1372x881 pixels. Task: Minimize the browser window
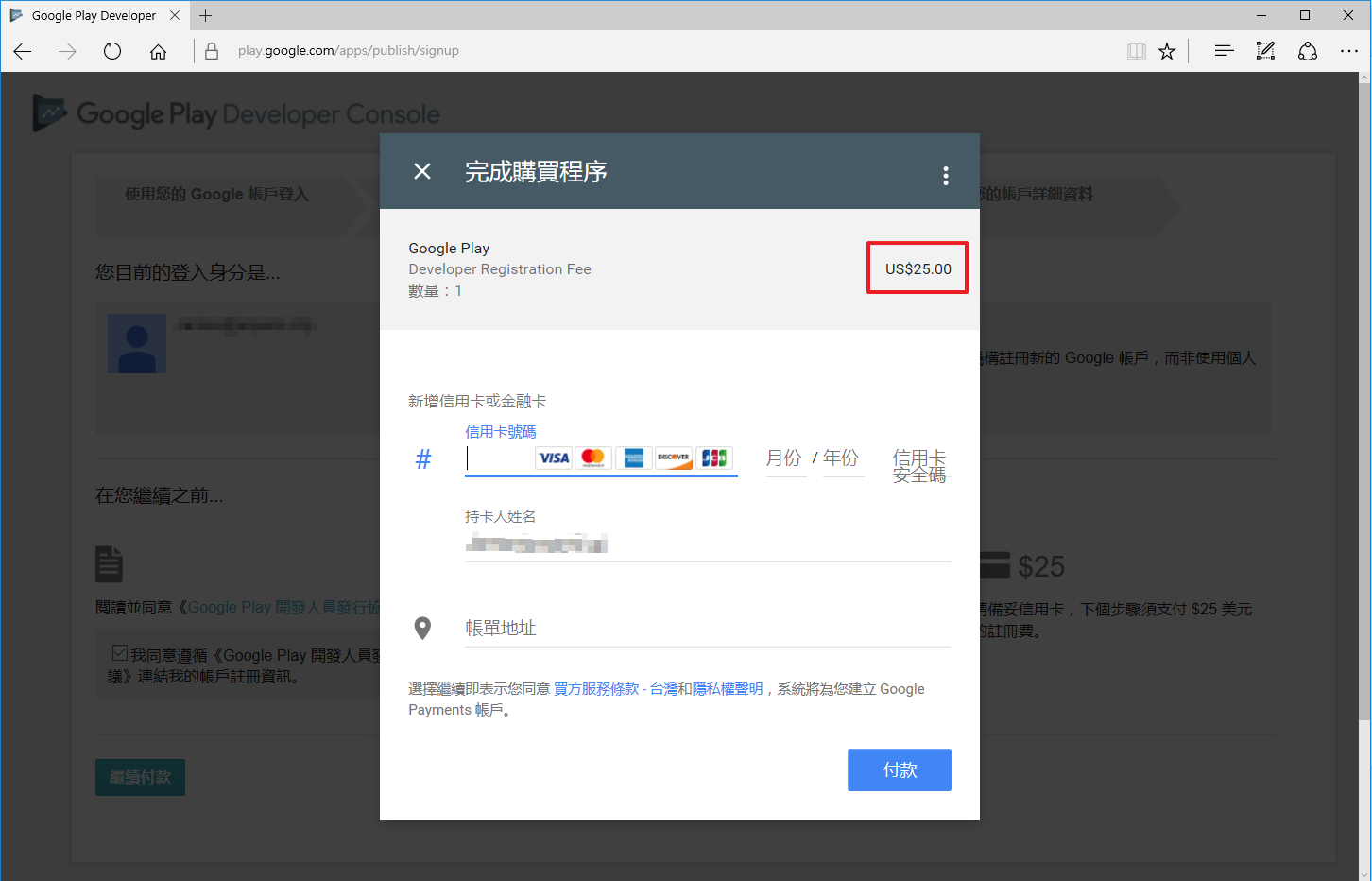point(1261,15)
